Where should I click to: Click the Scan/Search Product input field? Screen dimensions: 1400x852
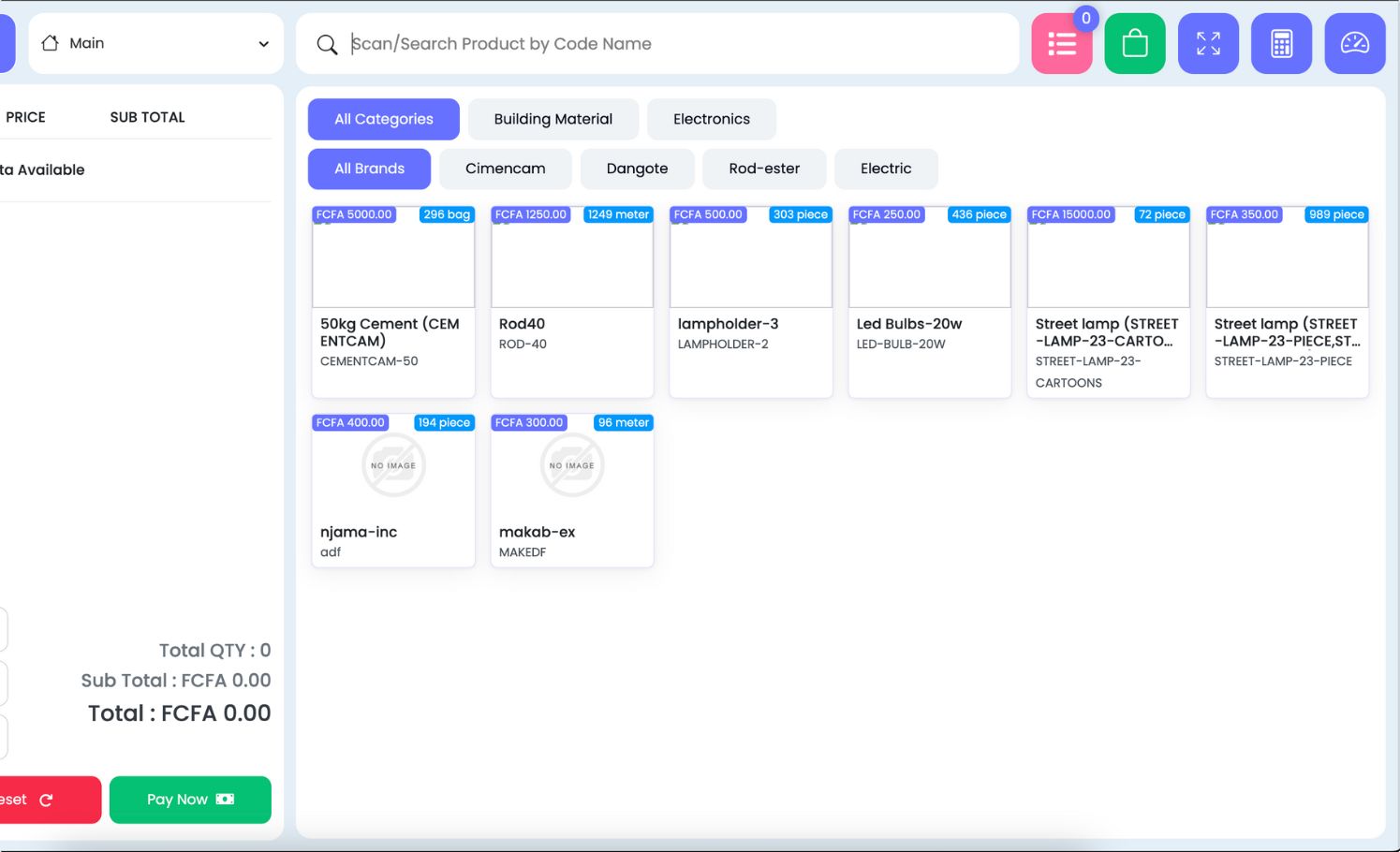tap(656, 43)
